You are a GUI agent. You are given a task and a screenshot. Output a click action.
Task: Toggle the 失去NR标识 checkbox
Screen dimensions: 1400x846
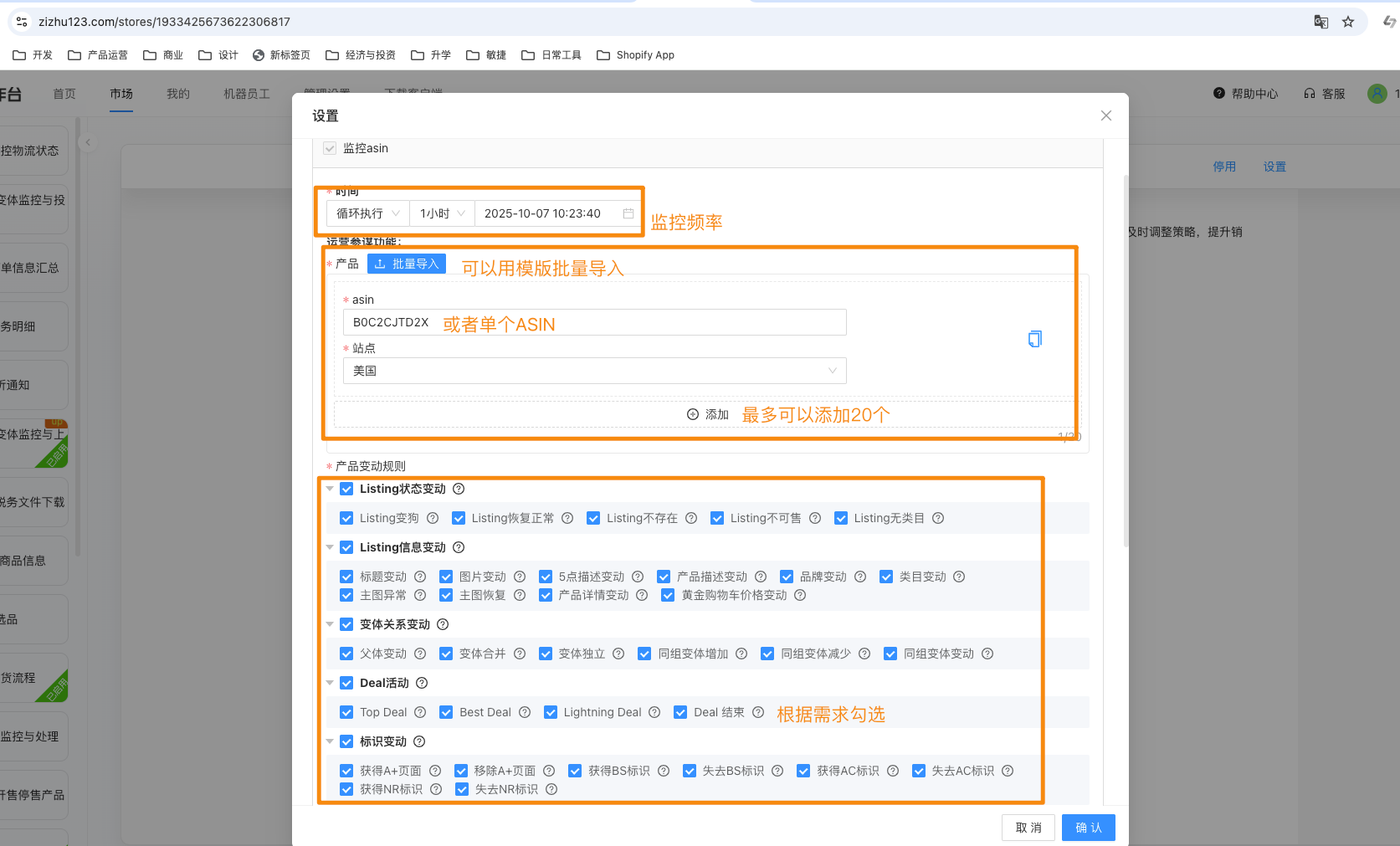pyautogui.click(x=462, y=789)
